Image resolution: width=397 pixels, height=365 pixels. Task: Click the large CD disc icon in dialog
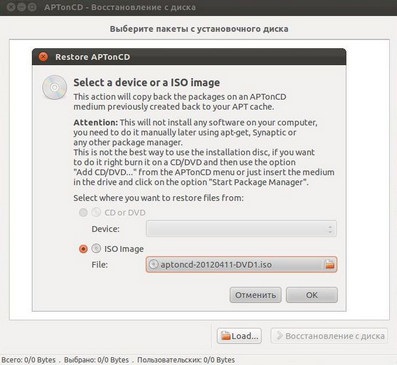click(54, 87)
